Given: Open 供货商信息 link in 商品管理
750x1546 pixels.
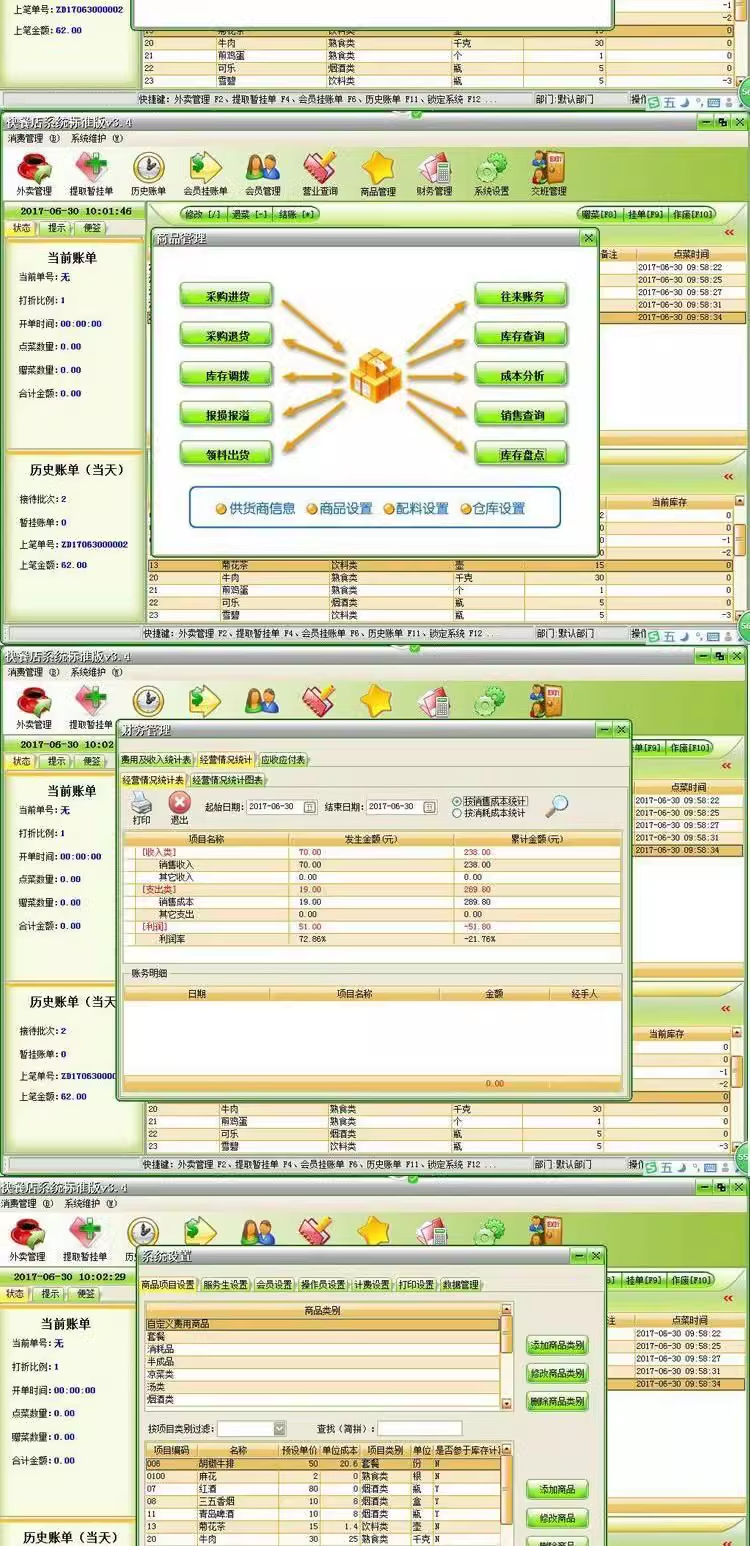Looking at the screenshot, I should 256,509.
